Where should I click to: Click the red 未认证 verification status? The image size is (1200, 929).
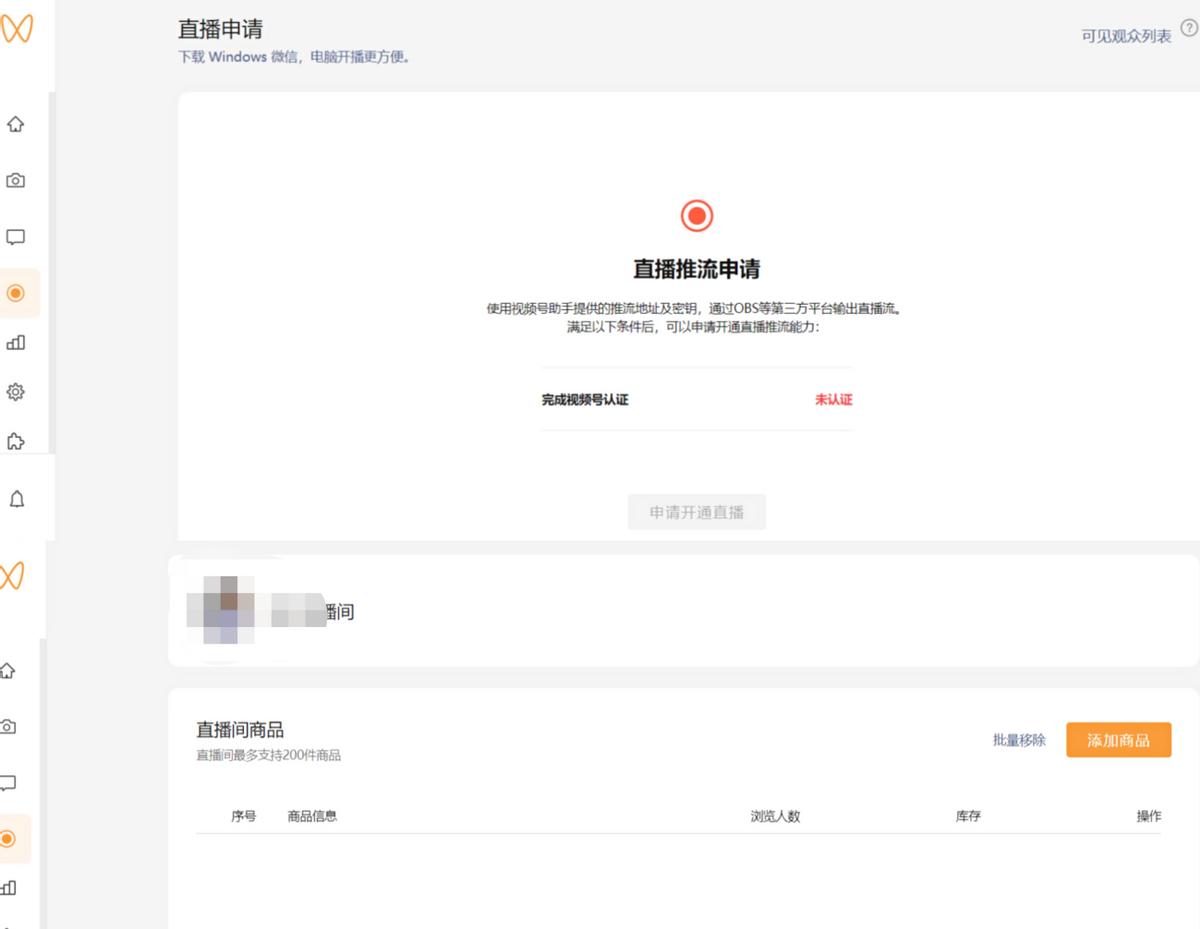tap(832, 399)
